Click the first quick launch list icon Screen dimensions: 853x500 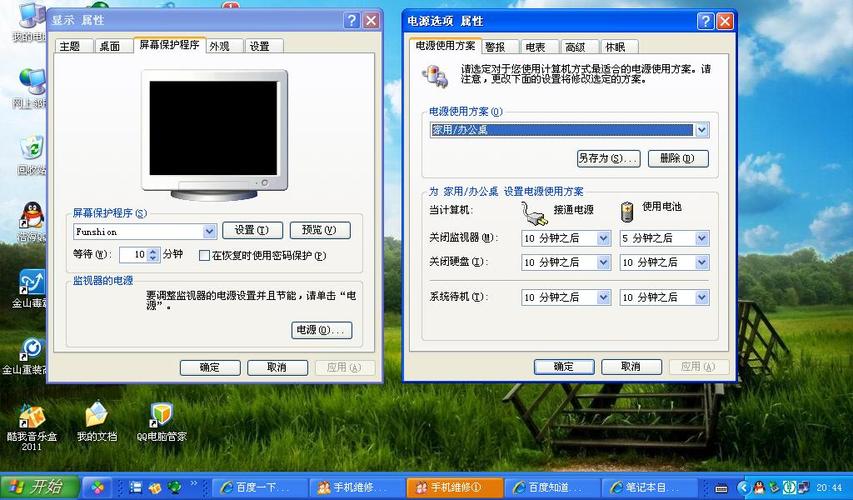point(135,487)
